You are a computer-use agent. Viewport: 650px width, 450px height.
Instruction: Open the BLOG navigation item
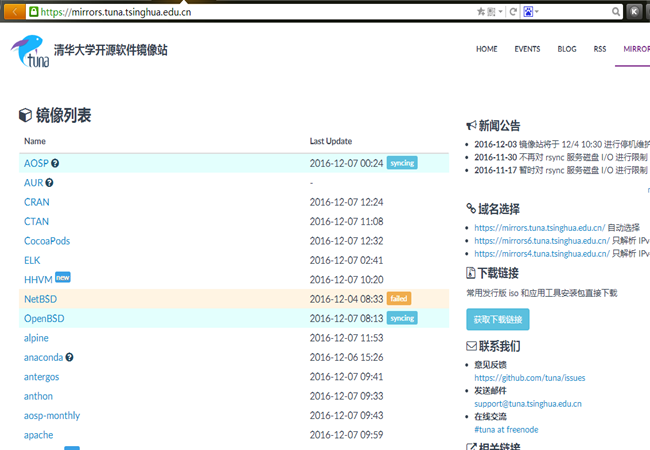click(567, 49)
